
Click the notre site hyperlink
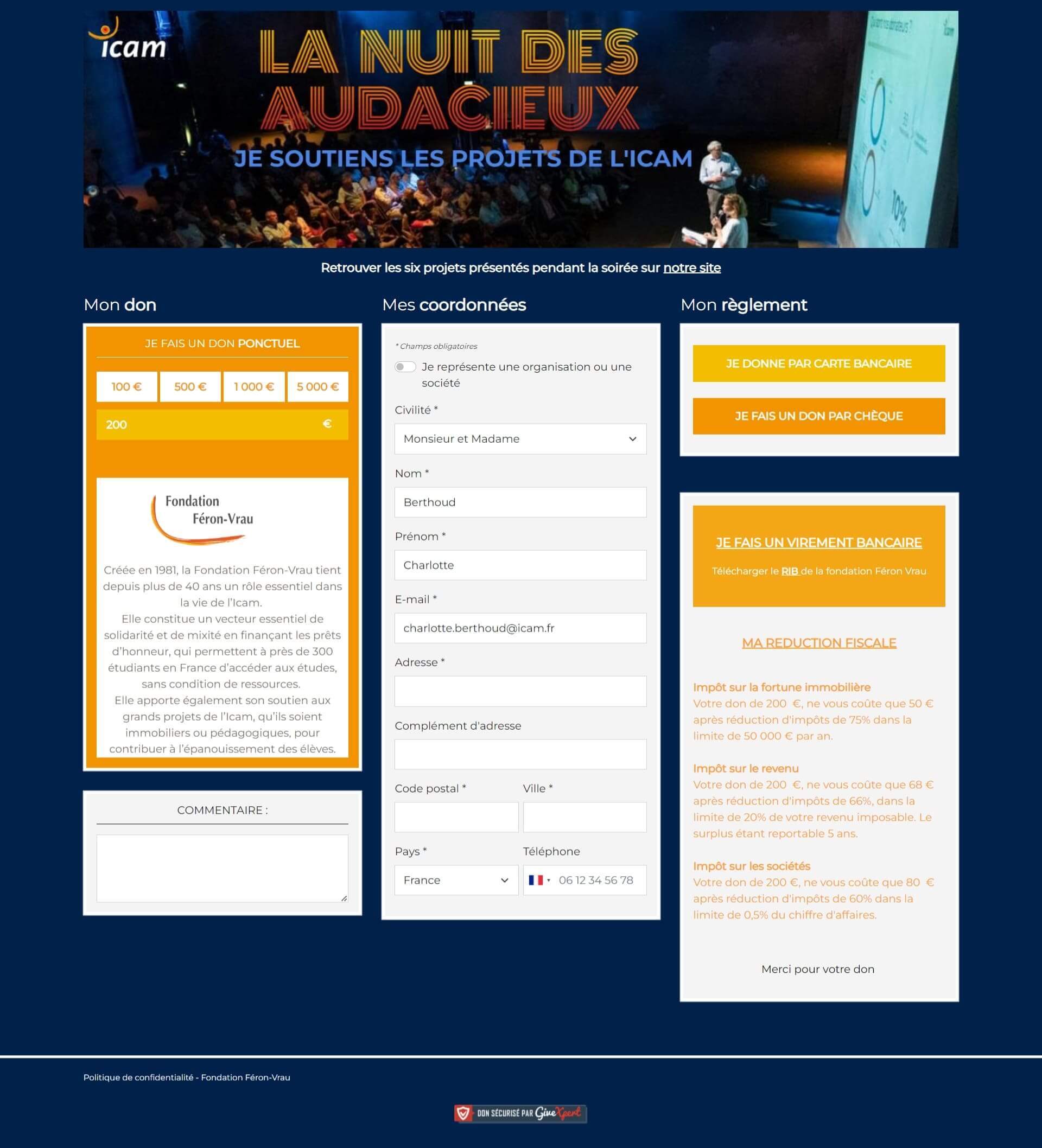tap(692, 268)
